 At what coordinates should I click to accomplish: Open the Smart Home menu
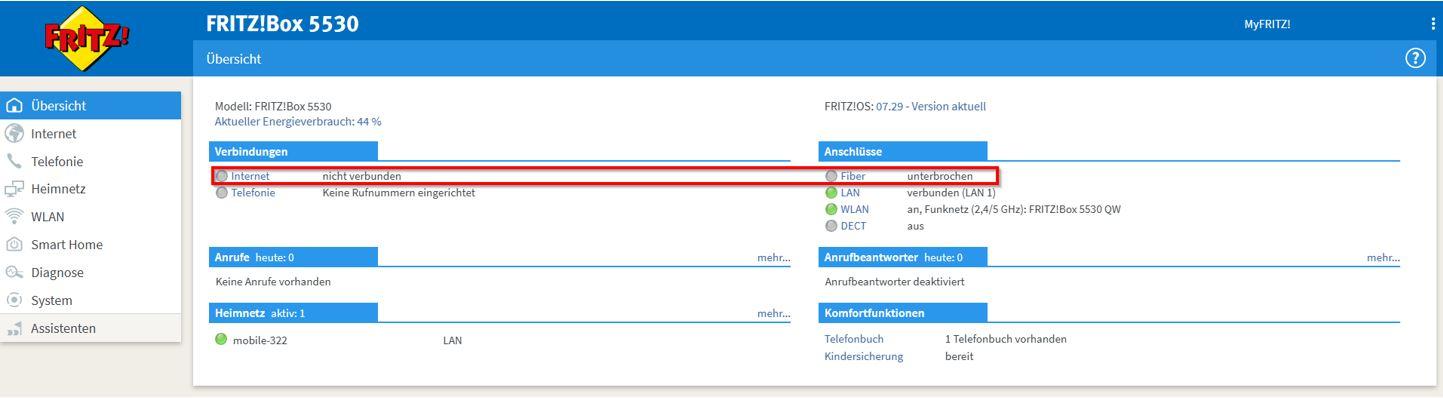pos(91,245)
